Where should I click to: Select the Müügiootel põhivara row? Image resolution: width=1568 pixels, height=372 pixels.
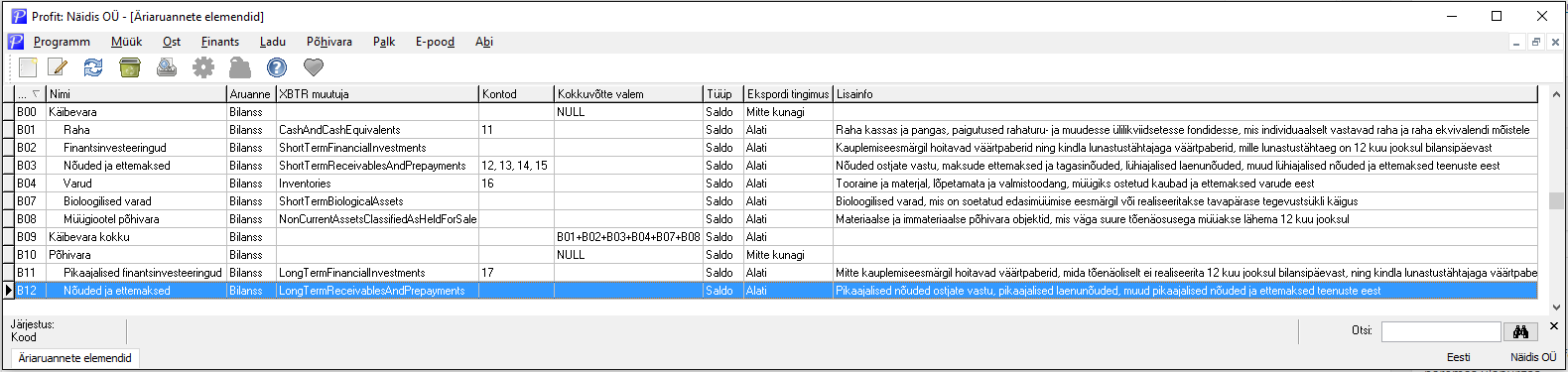(x=776, y=219)
